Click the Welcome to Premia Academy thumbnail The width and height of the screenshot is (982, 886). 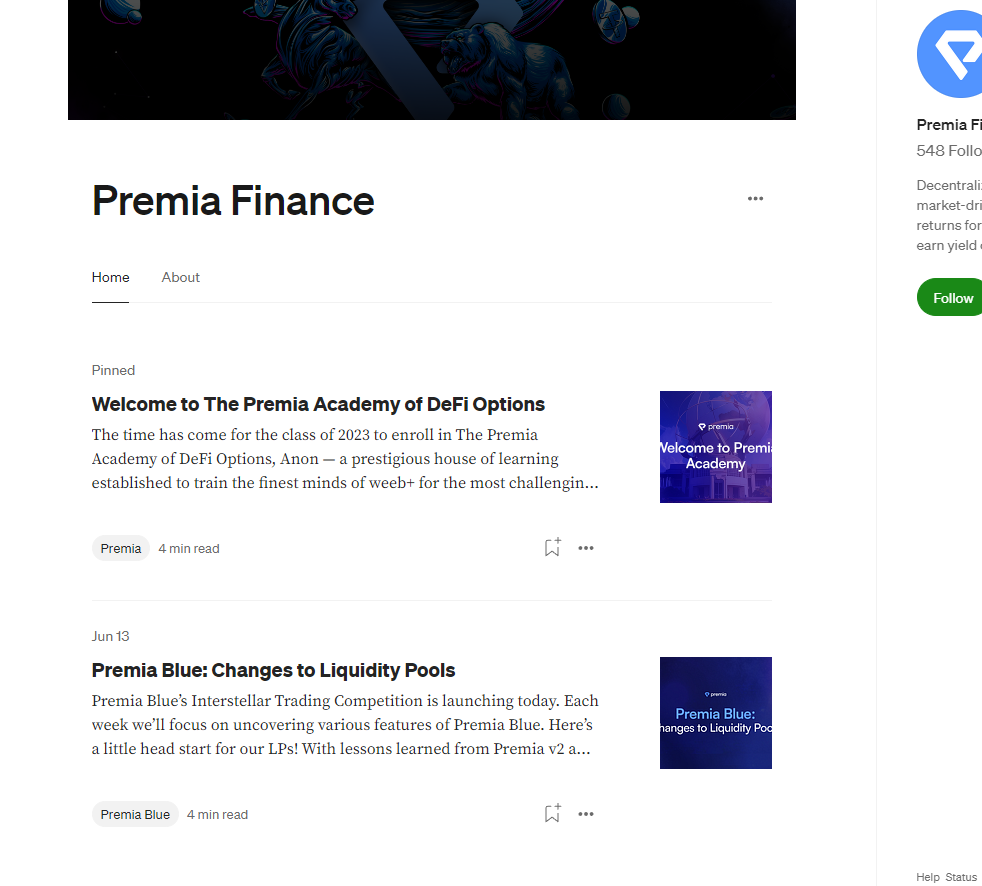pos(716,447)
